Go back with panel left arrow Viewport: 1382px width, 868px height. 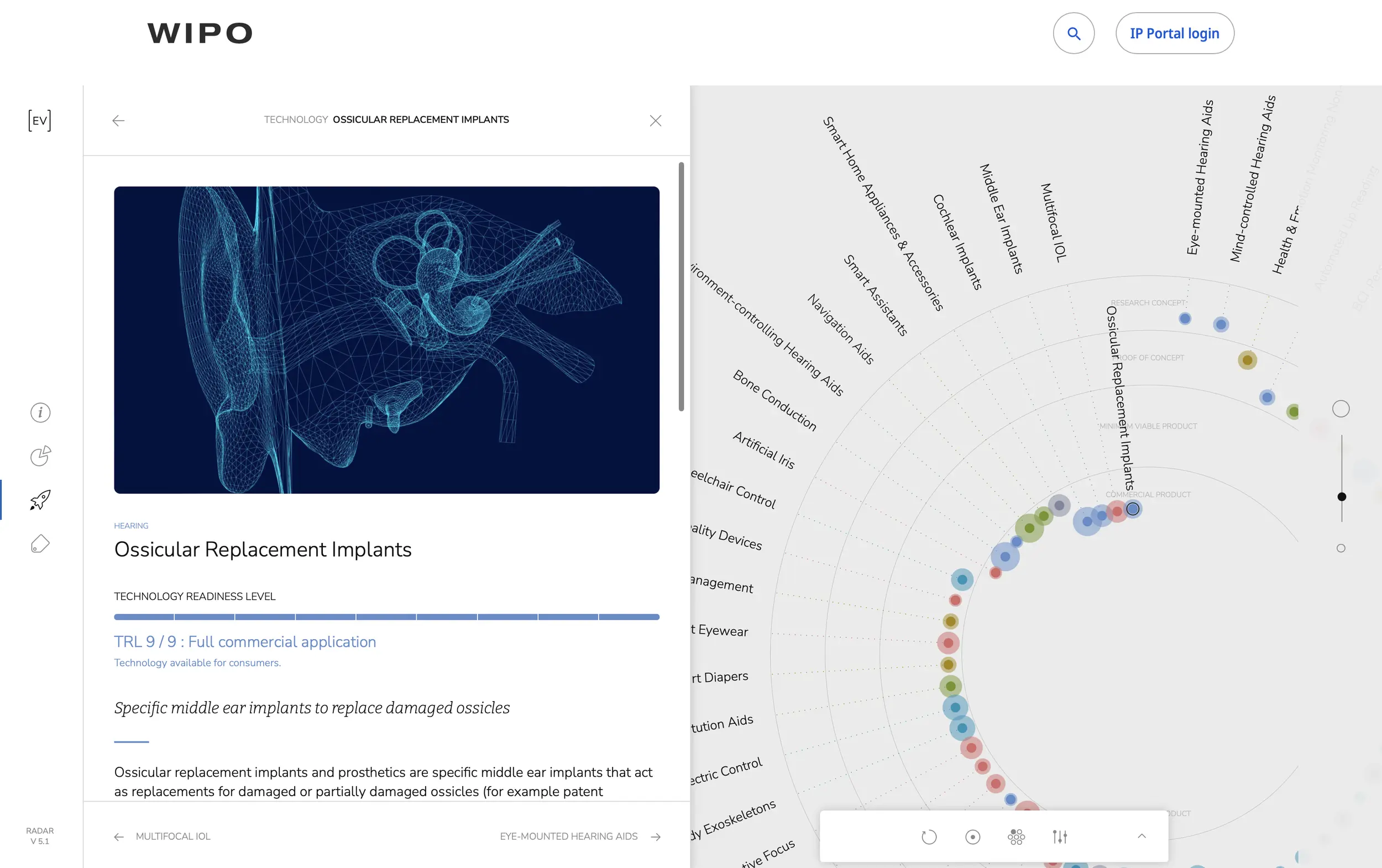[x=118, y=121]
